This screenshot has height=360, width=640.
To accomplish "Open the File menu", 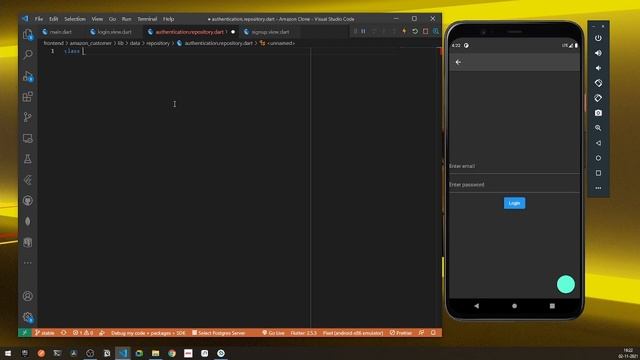I will [39, 19].
